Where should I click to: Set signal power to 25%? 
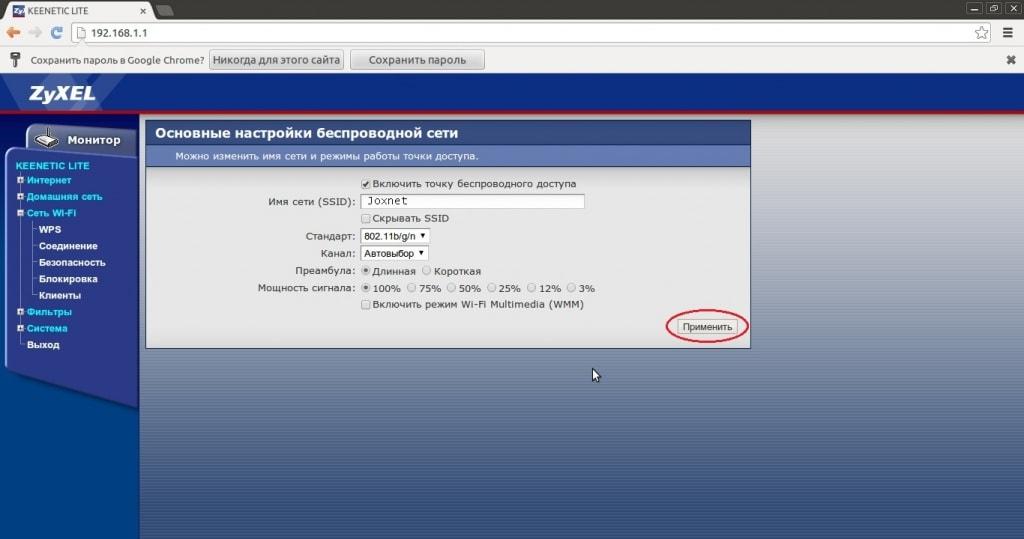tap(492, 287)
